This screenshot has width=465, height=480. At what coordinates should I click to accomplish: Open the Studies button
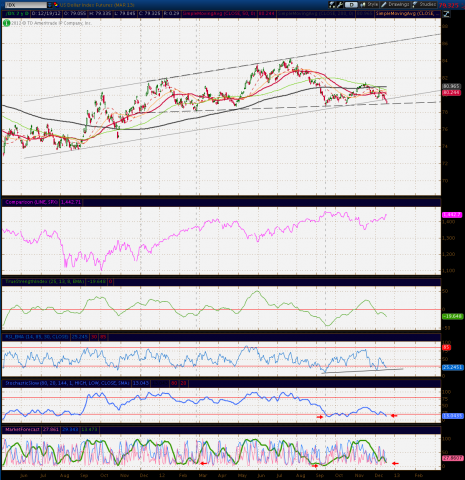click(x=424, y=5)
